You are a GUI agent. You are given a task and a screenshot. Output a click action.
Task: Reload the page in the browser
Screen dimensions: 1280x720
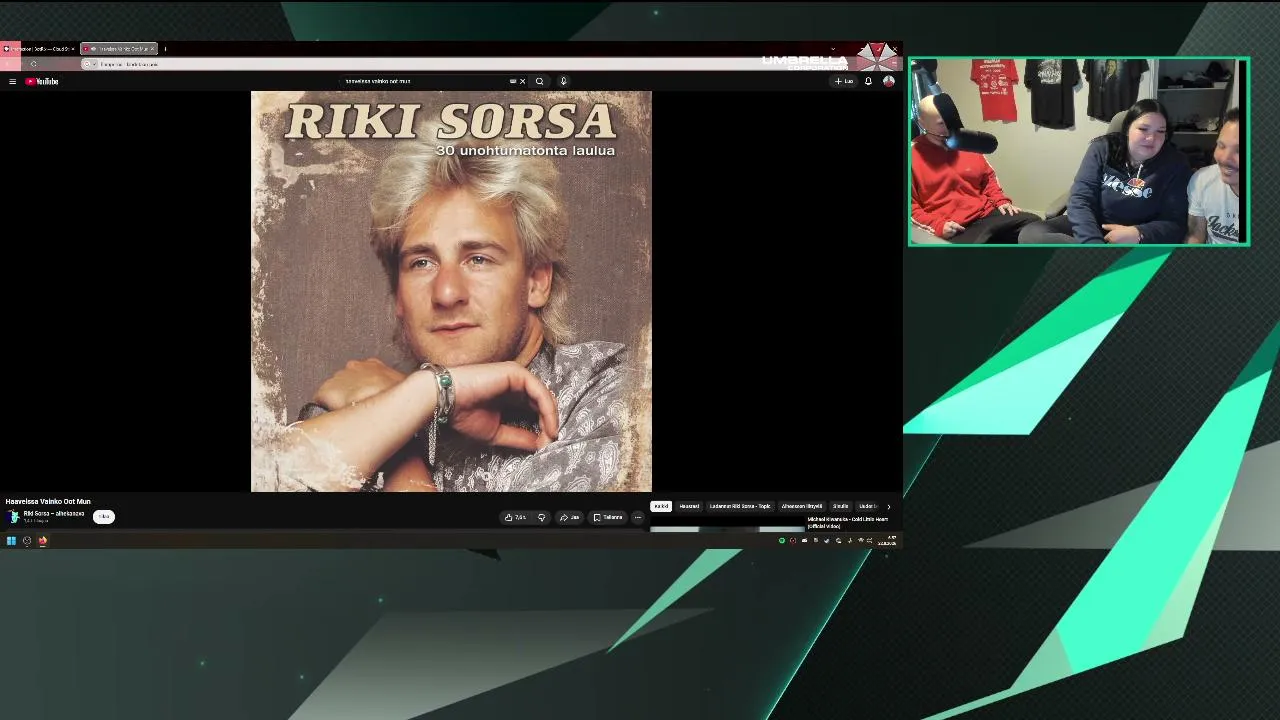point(33,64)
